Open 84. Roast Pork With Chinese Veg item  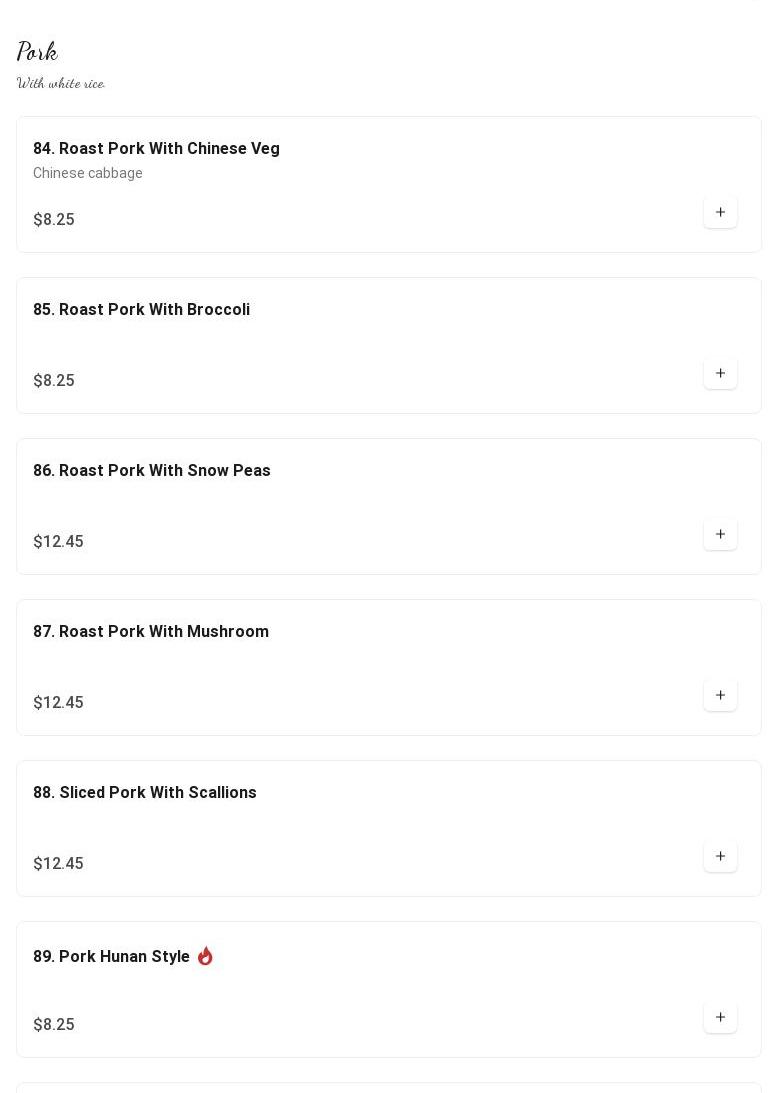click(x=156, y=149)
